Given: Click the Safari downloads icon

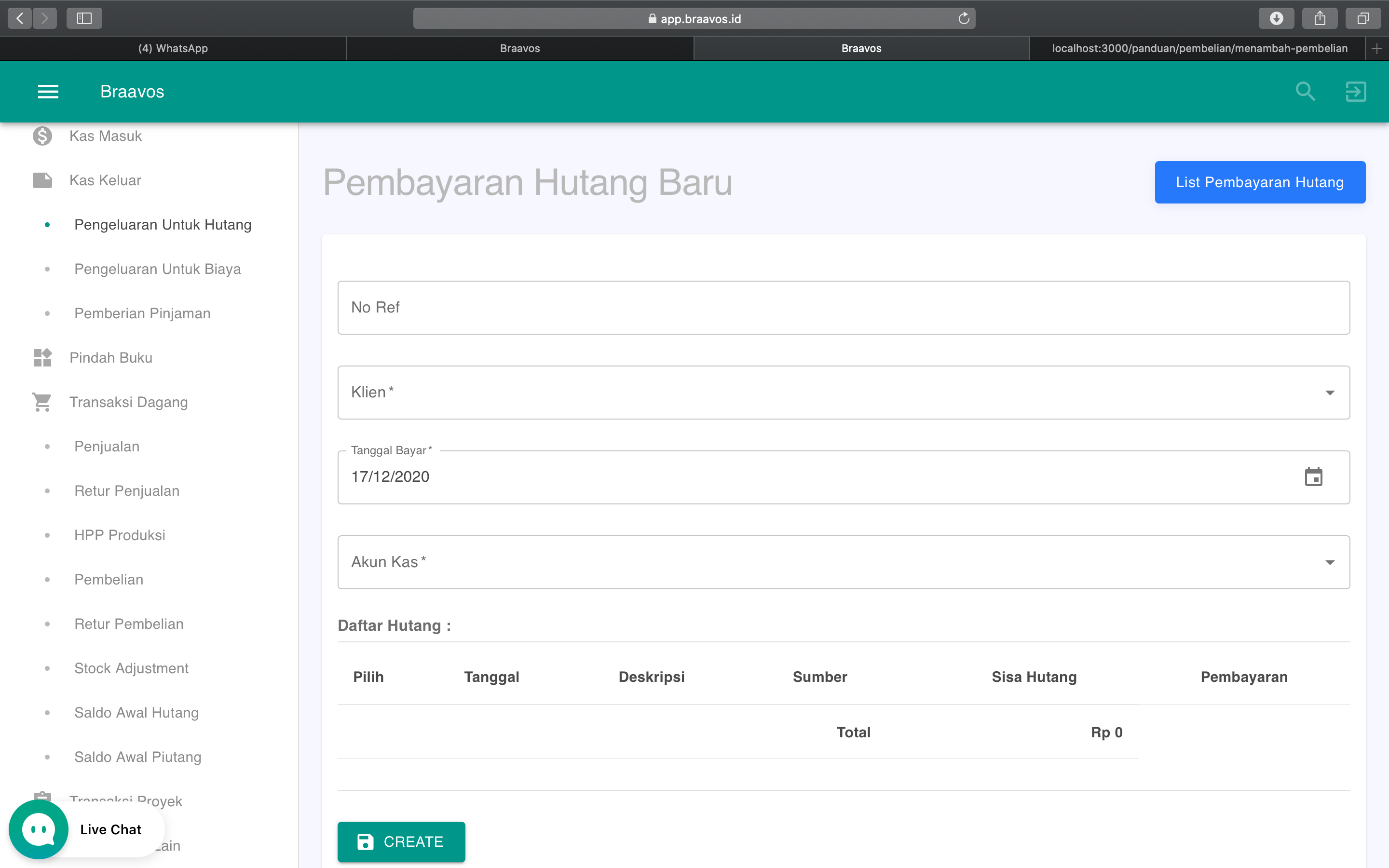Looking at the screenshot, I should (x=1277, y=18).
